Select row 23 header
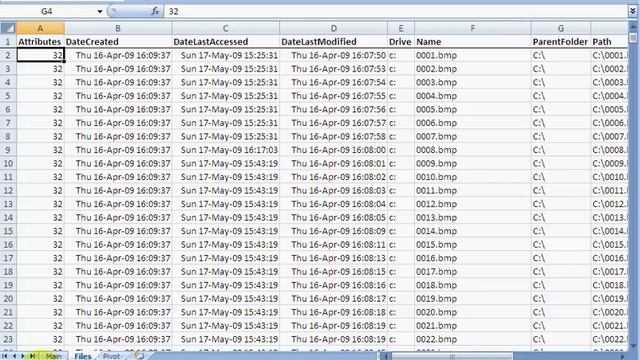Screen dimensions: 640x360 tap(8, 339)
